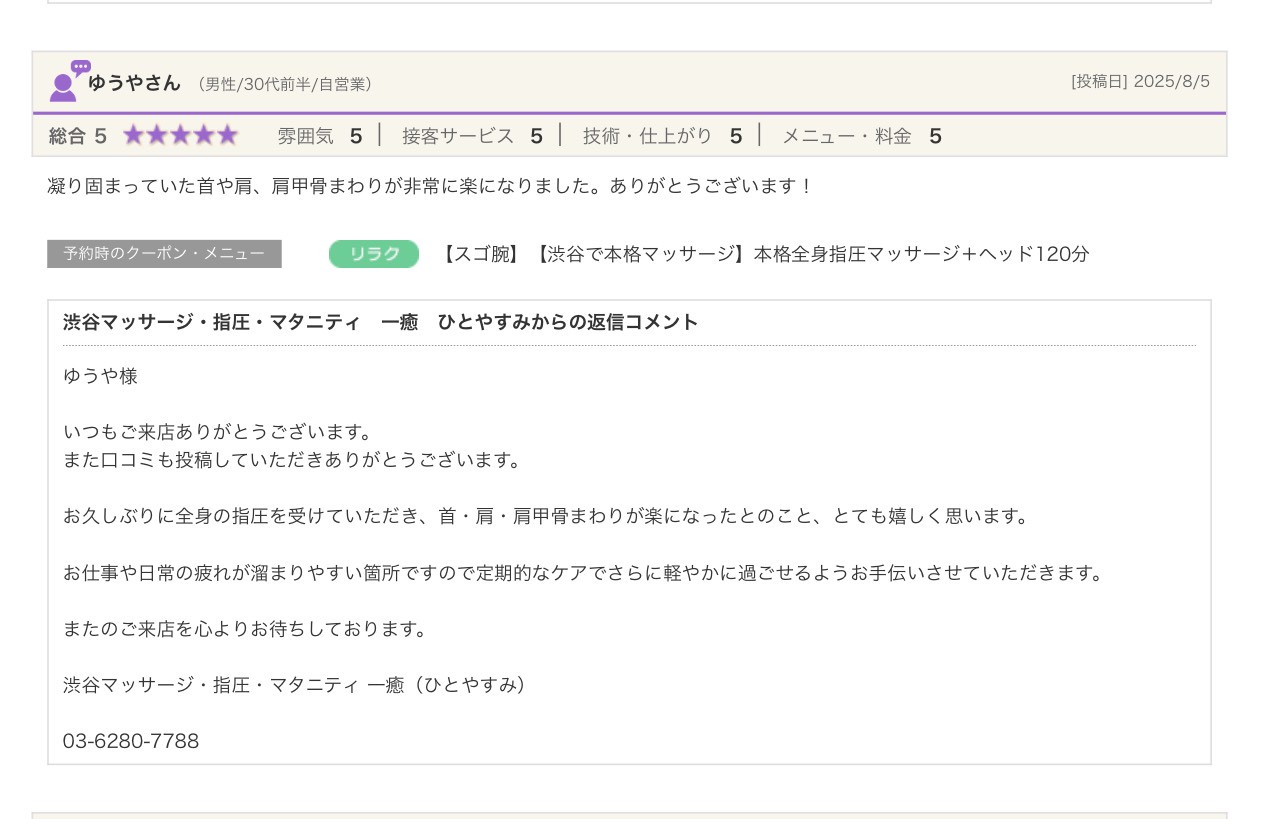Click the phone number 03-6280-7788
1263x819 pixels.
click(131, 741)
